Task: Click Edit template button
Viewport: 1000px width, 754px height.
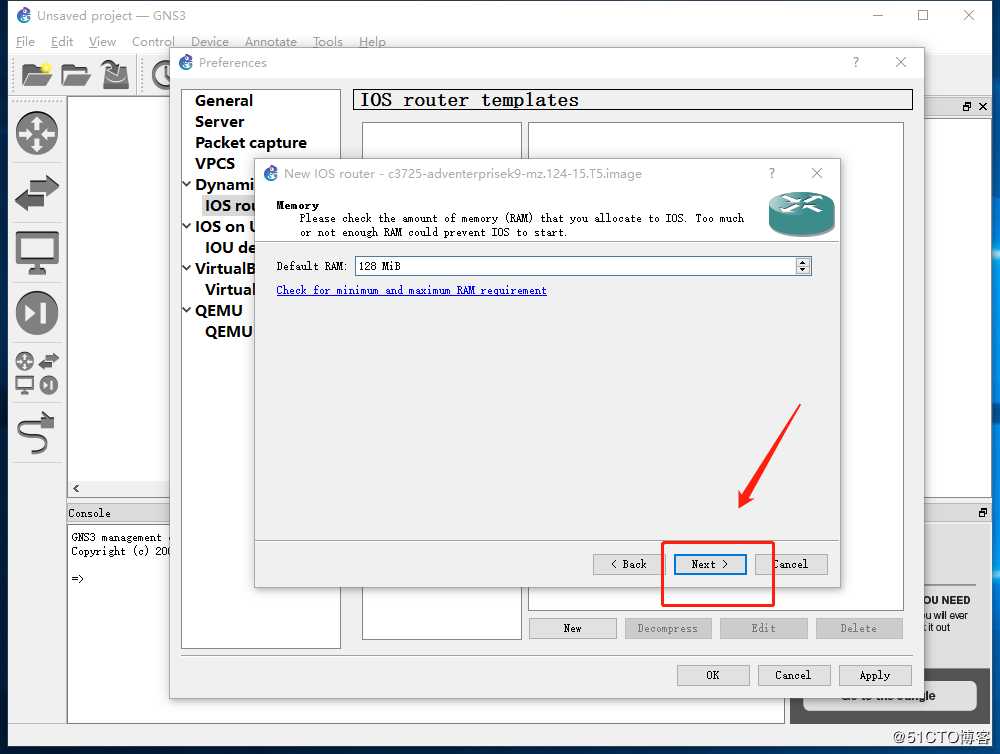Action: [x=763, y=628]
